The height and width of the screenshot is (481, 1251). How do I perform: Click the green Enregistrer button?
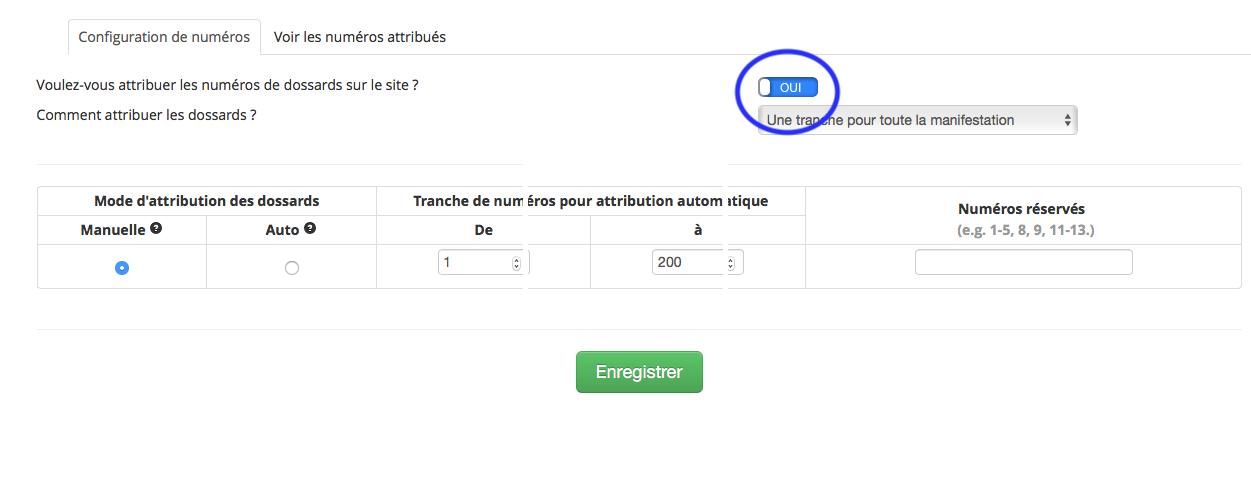(x=639, y=372)
